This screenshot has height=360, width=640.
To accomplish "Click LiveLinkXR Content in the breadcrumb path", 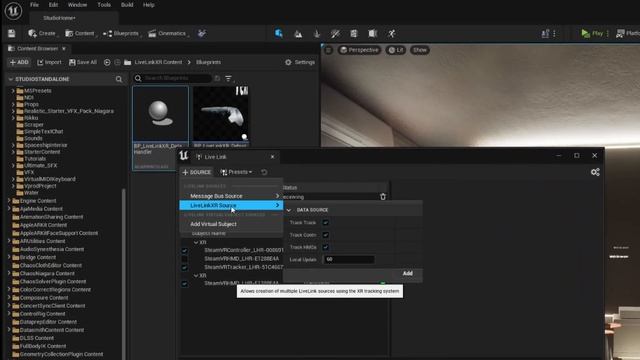I will point(158,62).
